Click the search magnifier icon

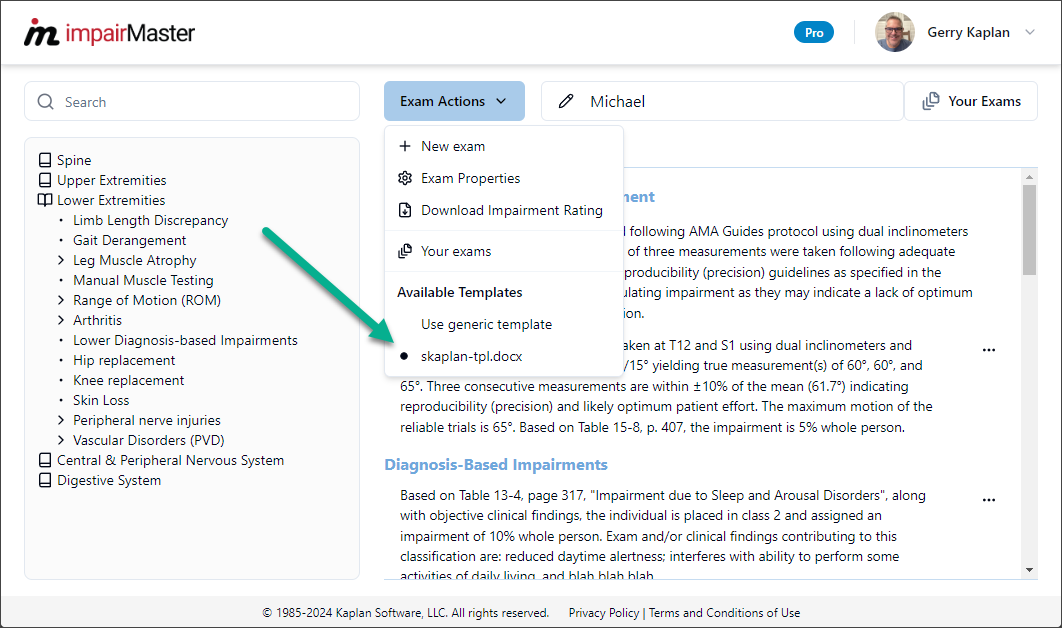tap(45, 102)
